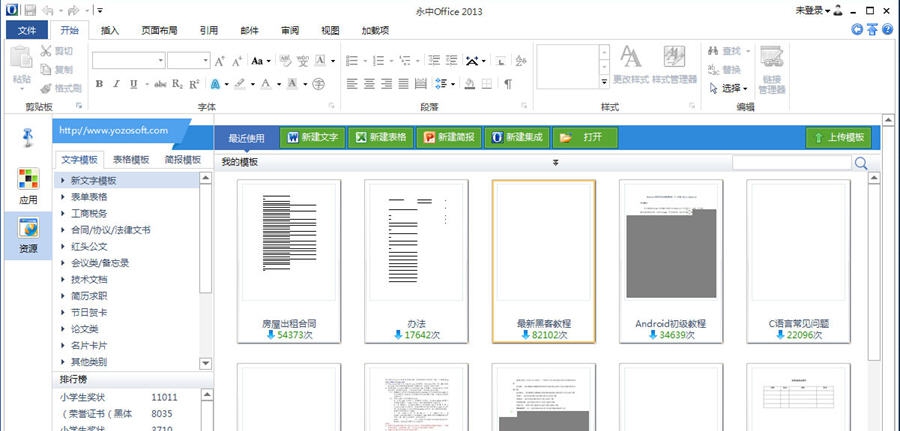Switch to the 表格模板 tab
Image resolution: width=900 pixels, height=431 pixels.
(x=130, y=159)
